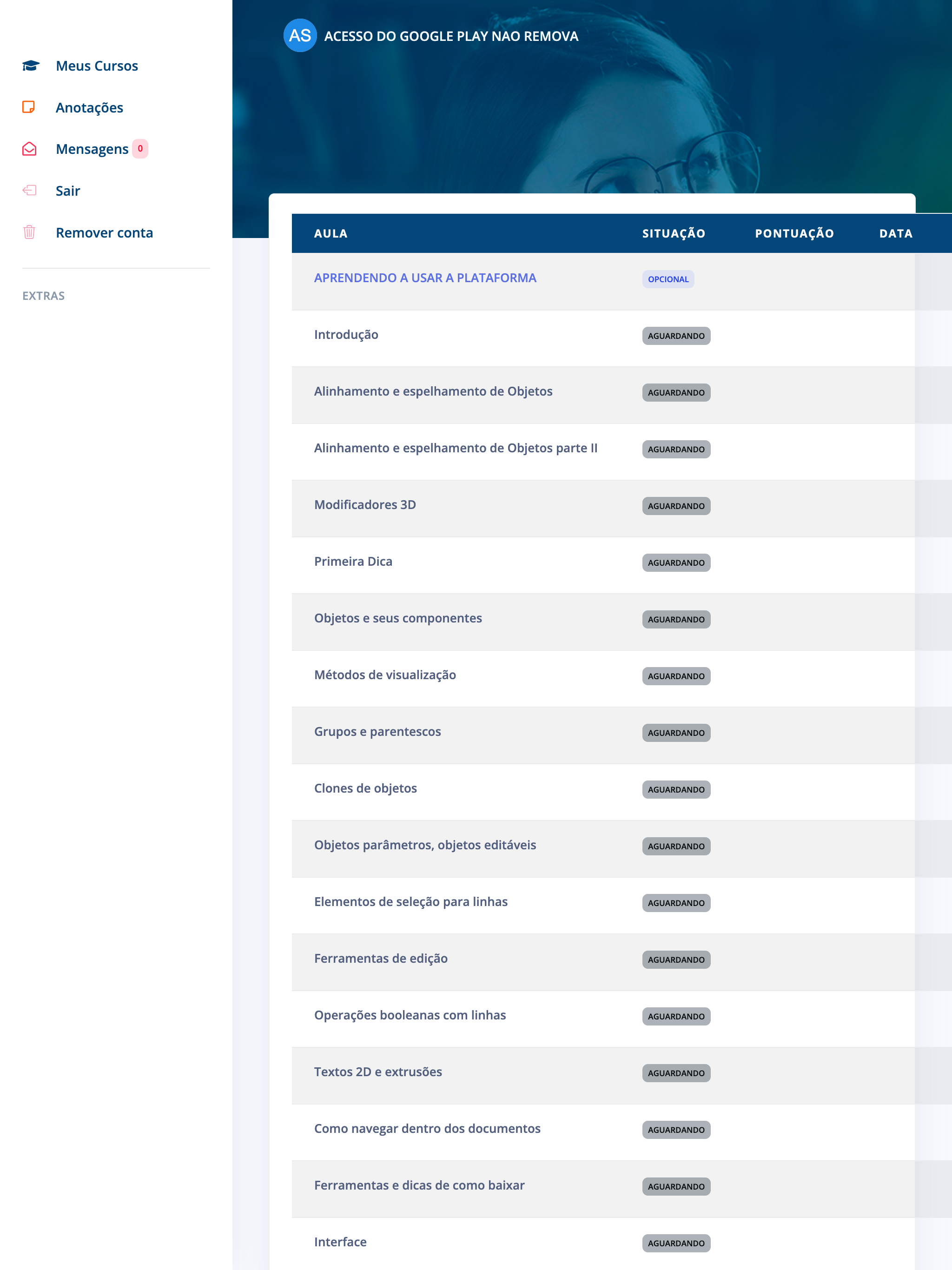
Task: Click AGUARDANDO badge in Grupos e parentescos row
Action: coord(676,733)
